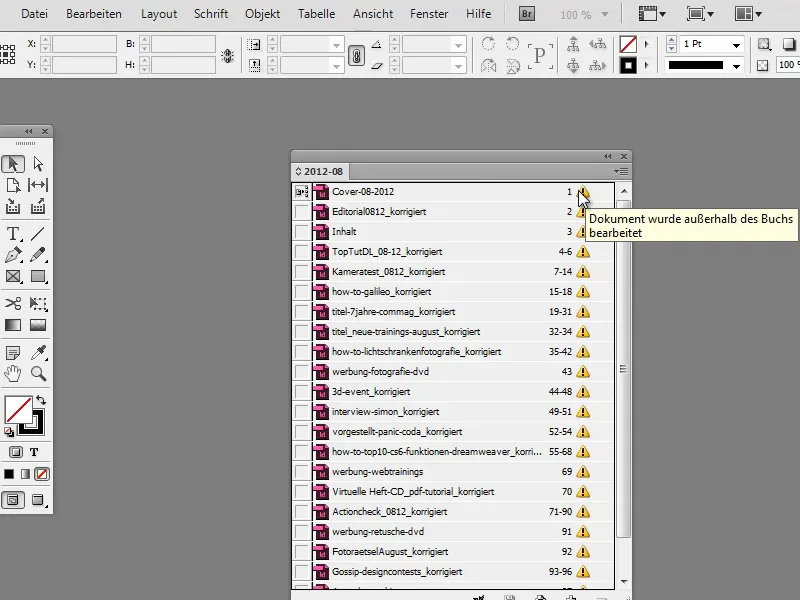Screen dimensions: 800x600
Task: Select the Pencil tool
Action: 38,255
